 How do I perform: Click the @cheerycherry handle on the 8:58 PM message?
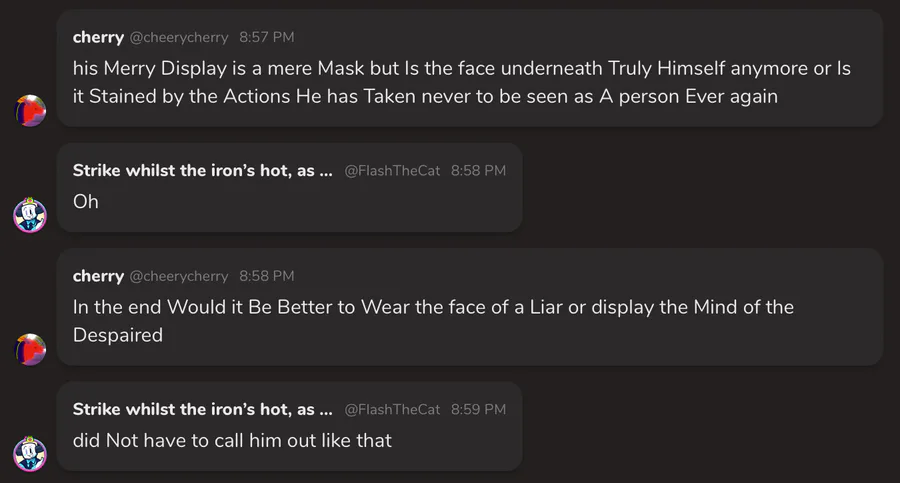179,276
